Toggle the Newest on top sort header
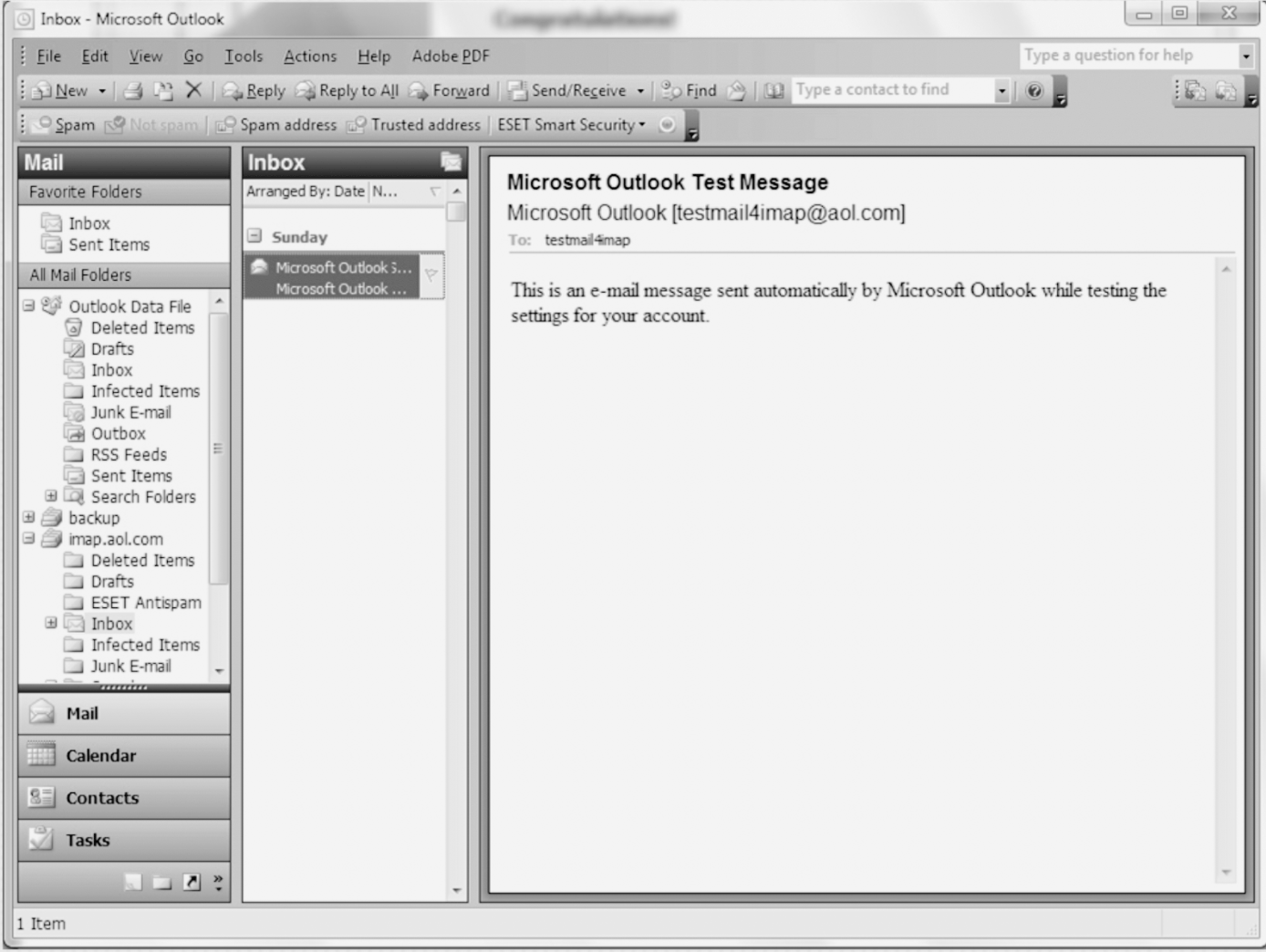 click(x=407, y=191)
